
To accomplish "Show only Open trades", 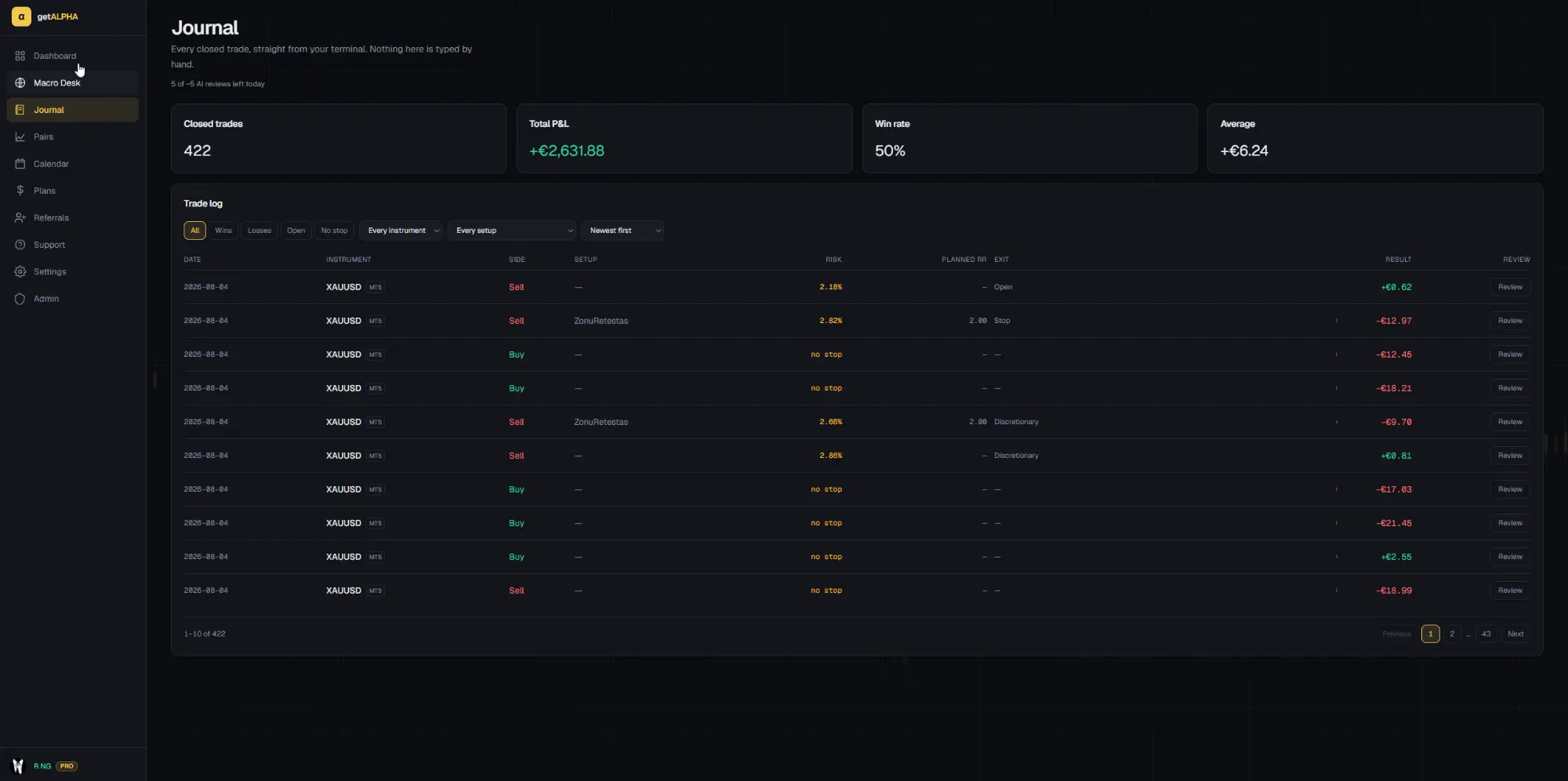I will tap(296, 231).
